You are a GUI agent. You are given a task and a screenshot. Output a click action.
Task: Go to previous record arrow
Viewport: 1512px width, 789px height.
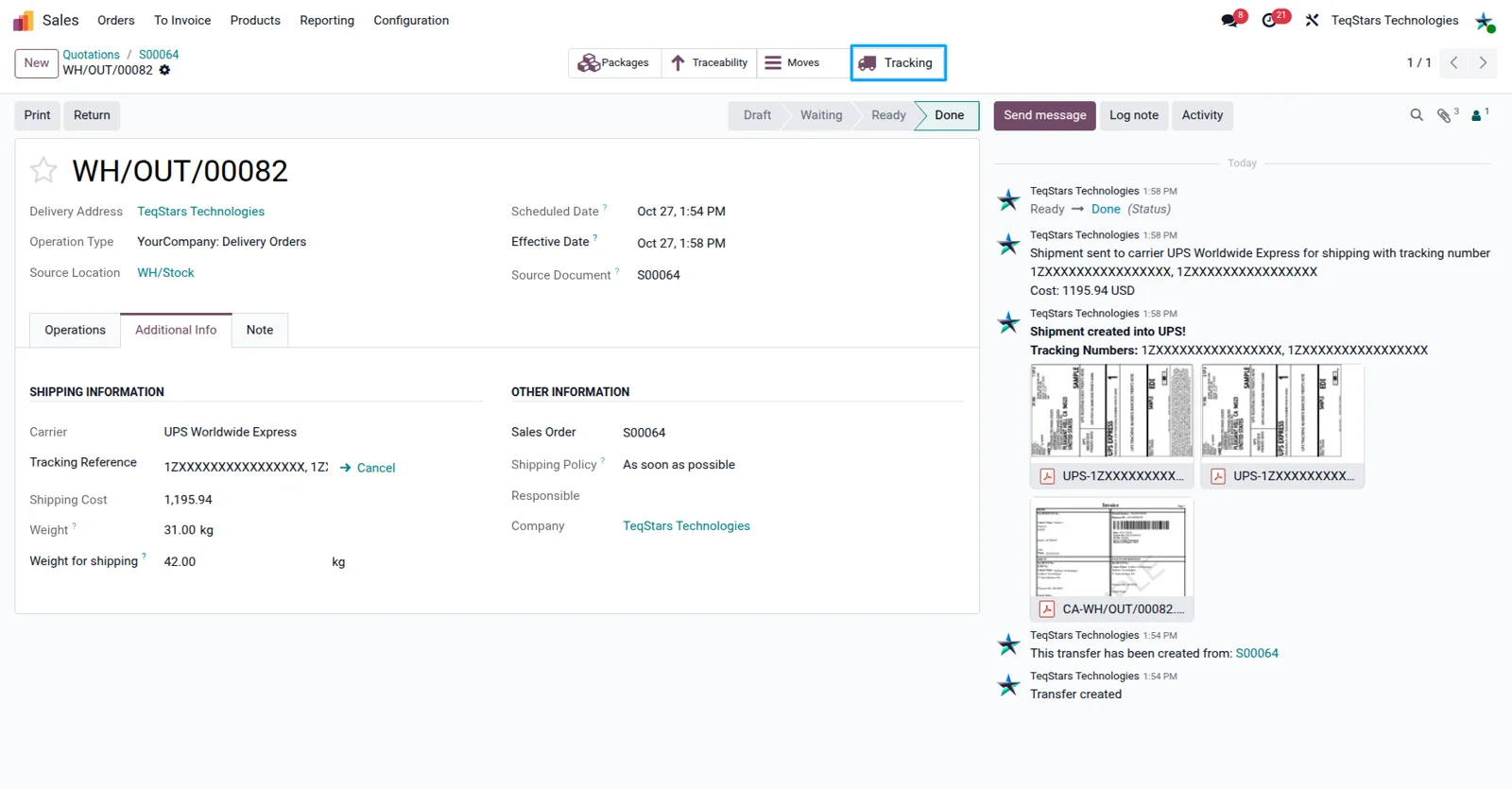coord(1453,62)
